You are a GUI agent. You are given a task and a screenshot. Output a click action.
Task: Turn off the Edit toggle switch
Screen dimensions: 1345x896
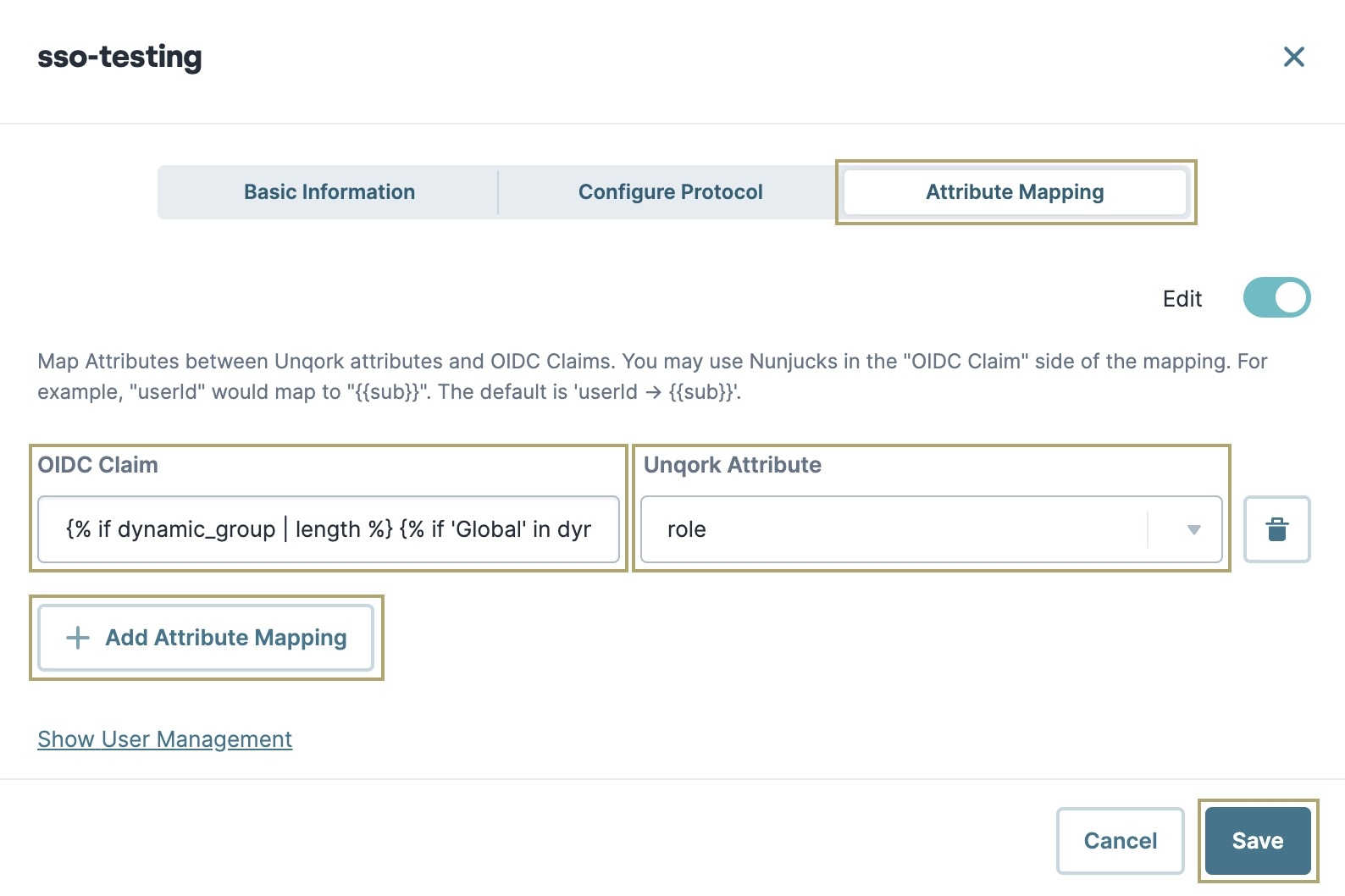pyautogui.click(x=1276, y=297)
